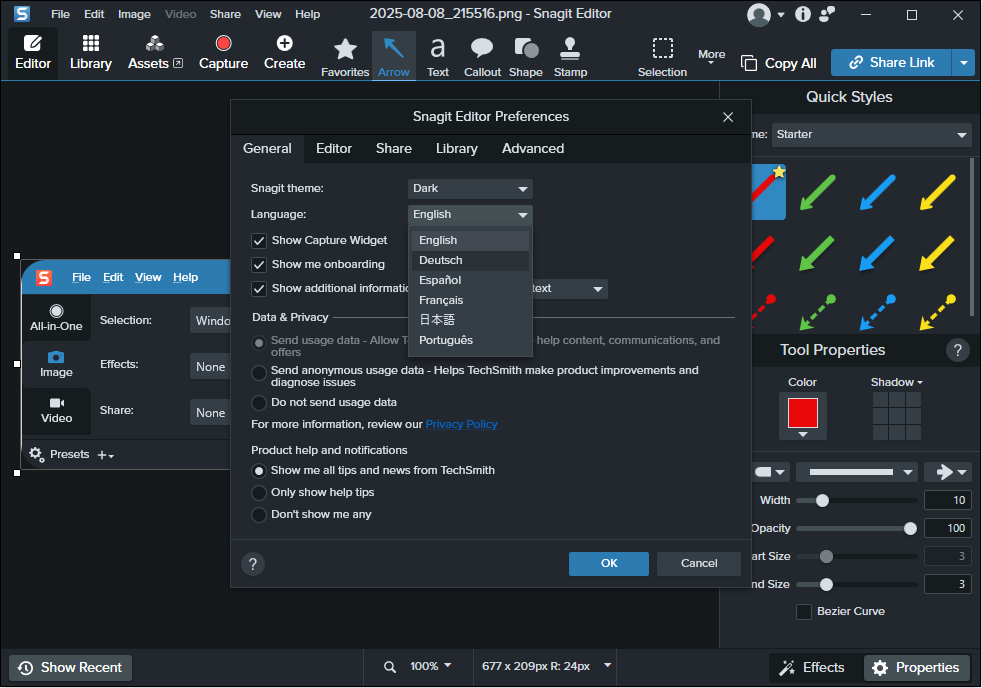The width and height of the screenshot is (982, 688).
Task: Open the zoom level 100% dropdown
Action: 431,667
